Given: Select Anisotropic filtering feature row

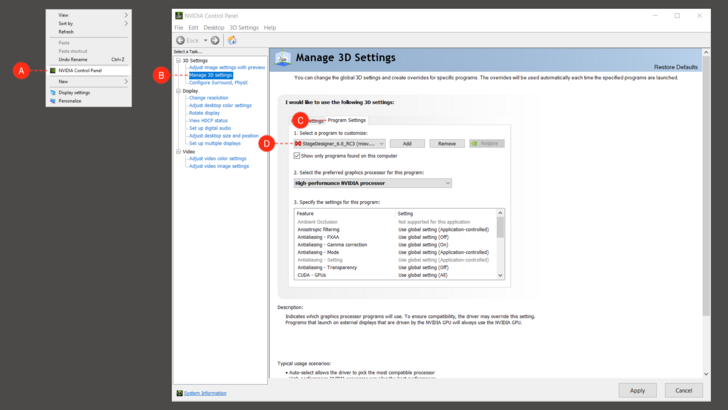Looking at the screenshot, I should pos(396,229).
